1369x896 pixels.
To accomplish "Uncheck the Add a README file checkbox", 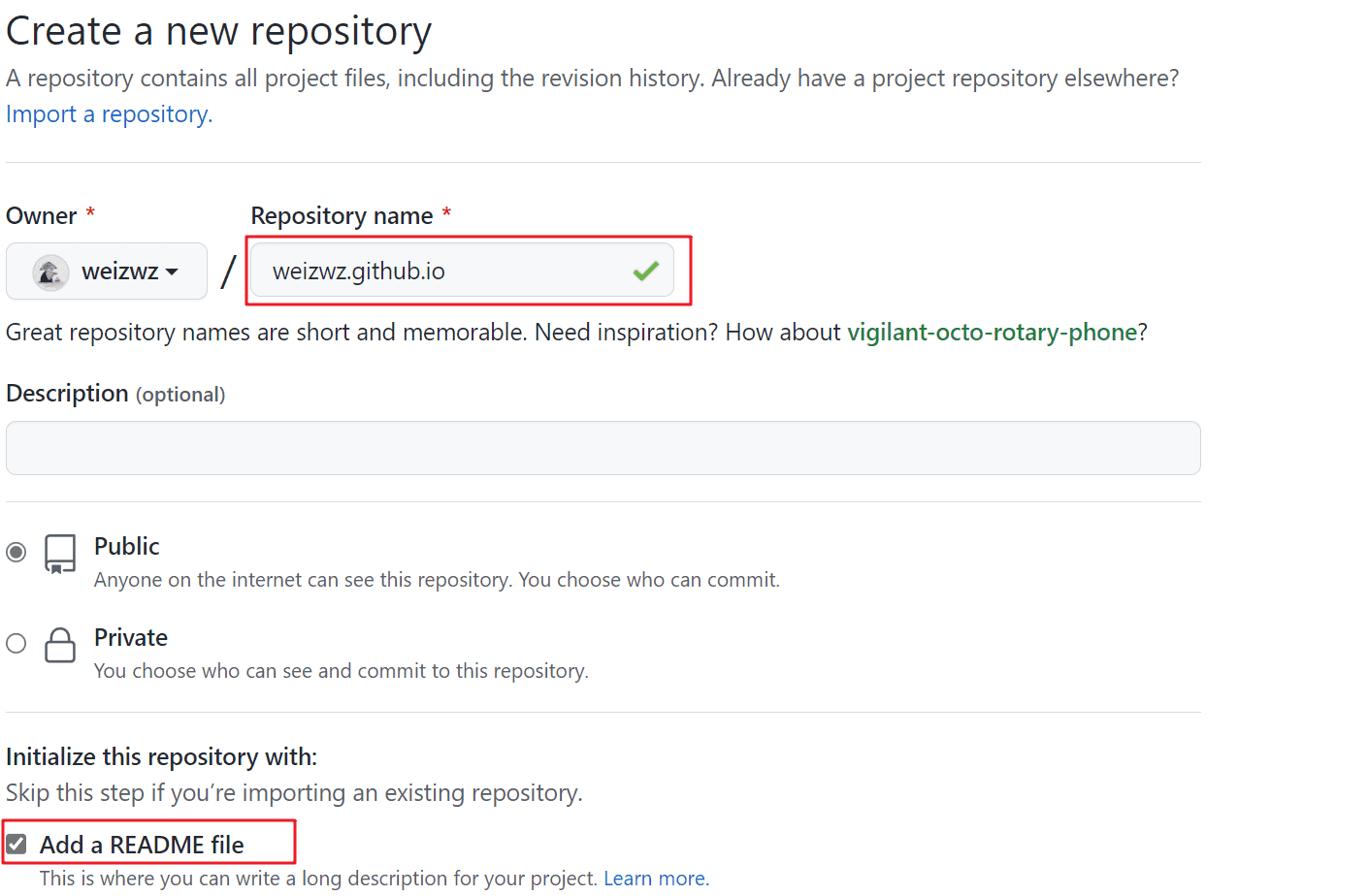I will tap(16, 845).
